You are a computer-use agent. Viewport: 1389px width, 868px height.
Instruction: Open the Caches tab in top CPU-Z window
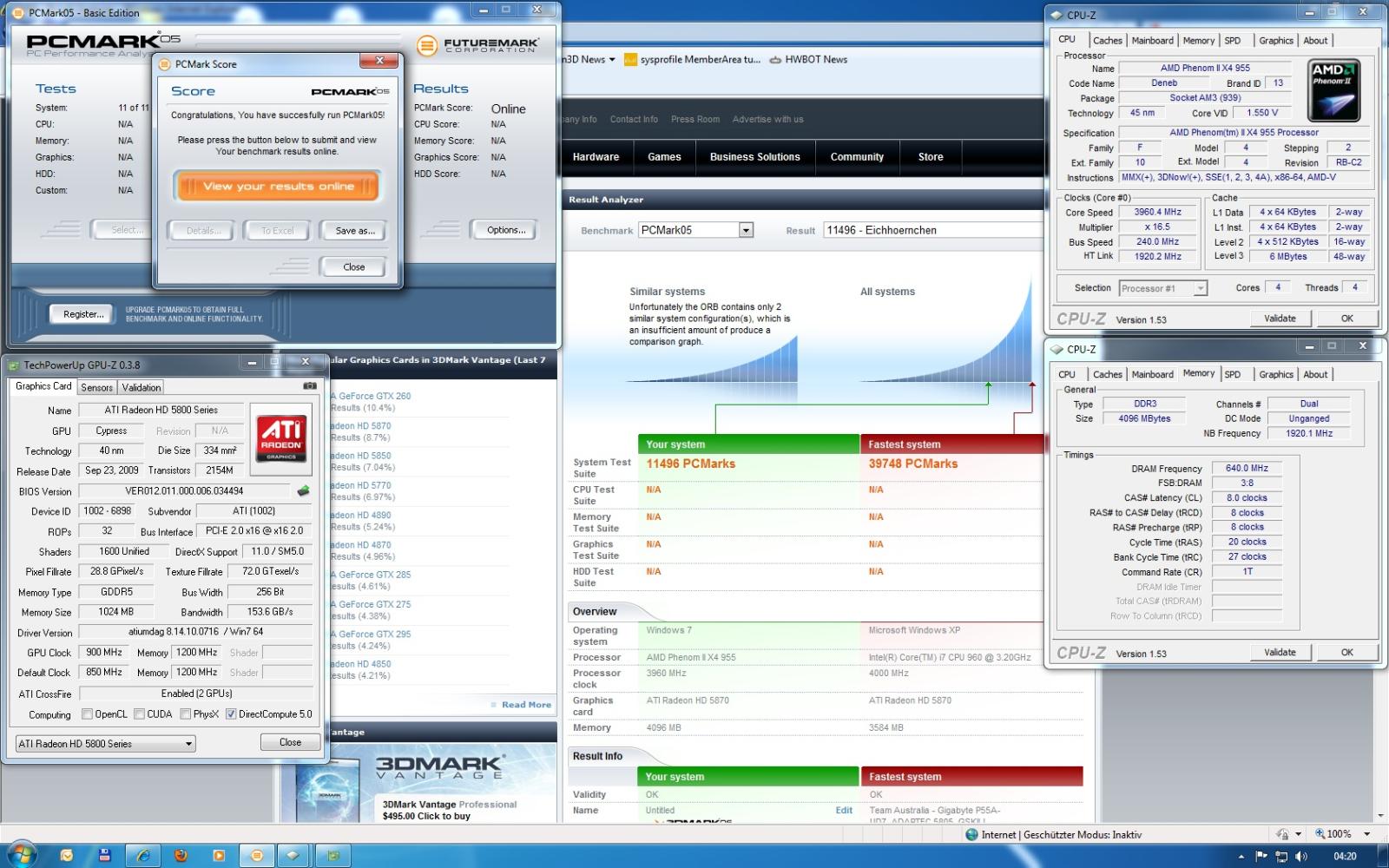click(x=1107, y=41)
